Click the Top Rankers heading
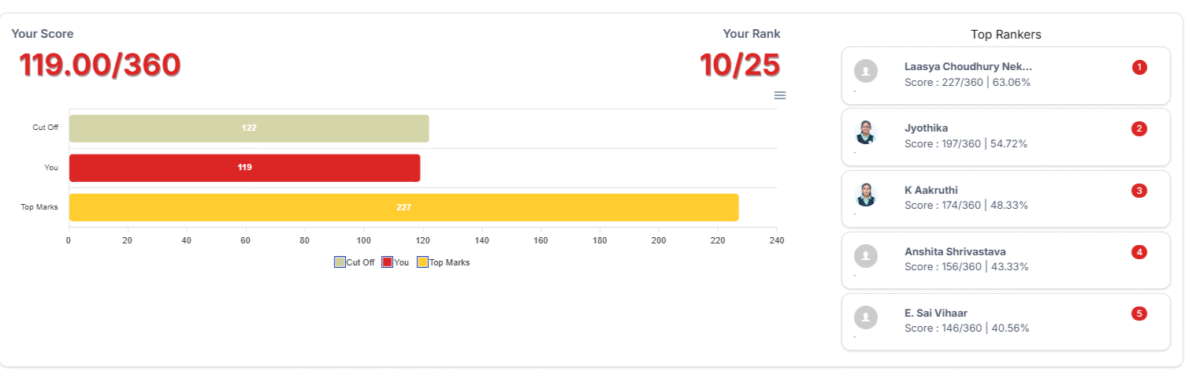Screen dimensions: 1200x375 (1006, 34)
